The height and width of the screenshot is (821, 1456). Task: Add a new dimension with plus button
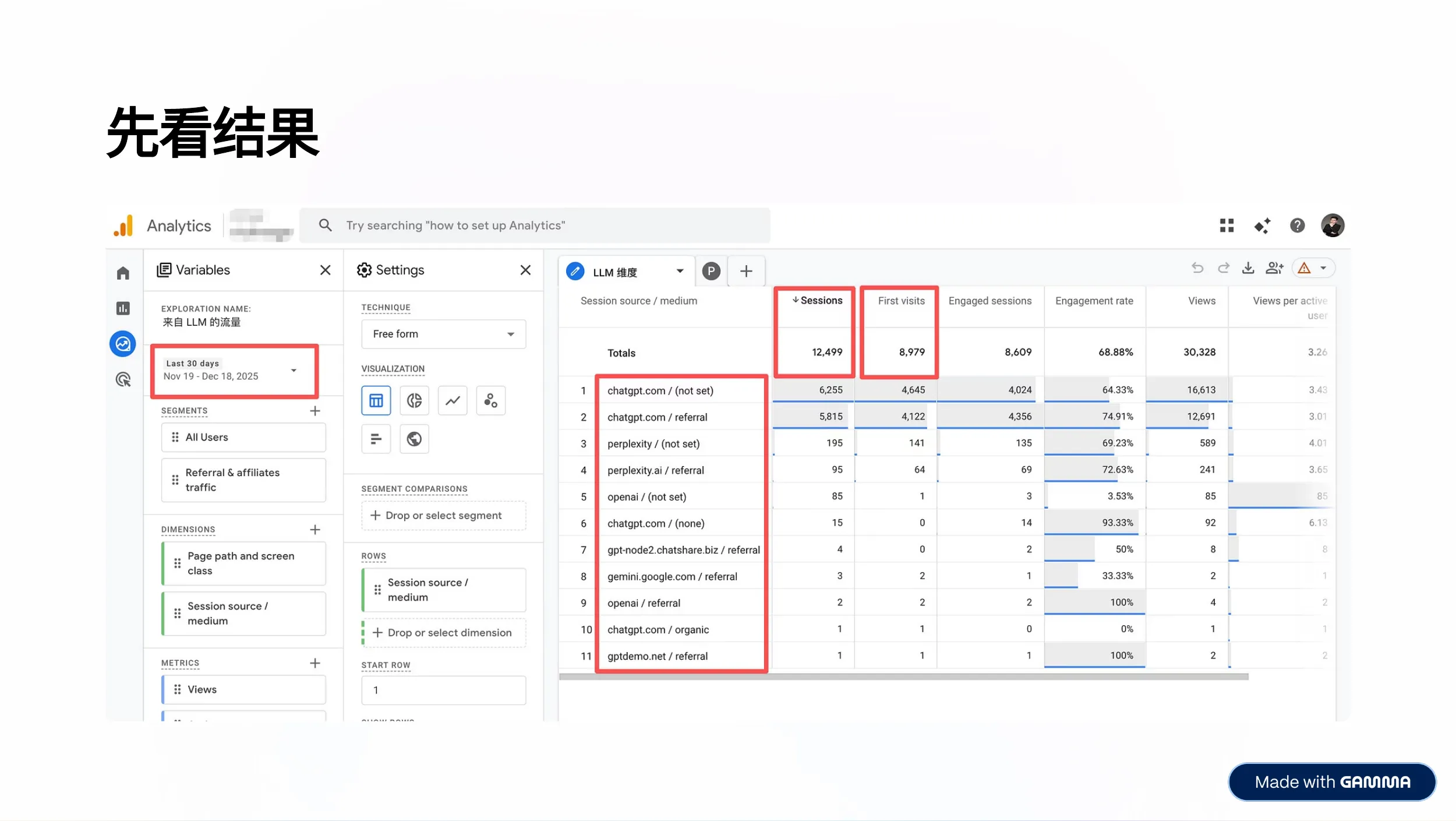(x=315, y=530)
